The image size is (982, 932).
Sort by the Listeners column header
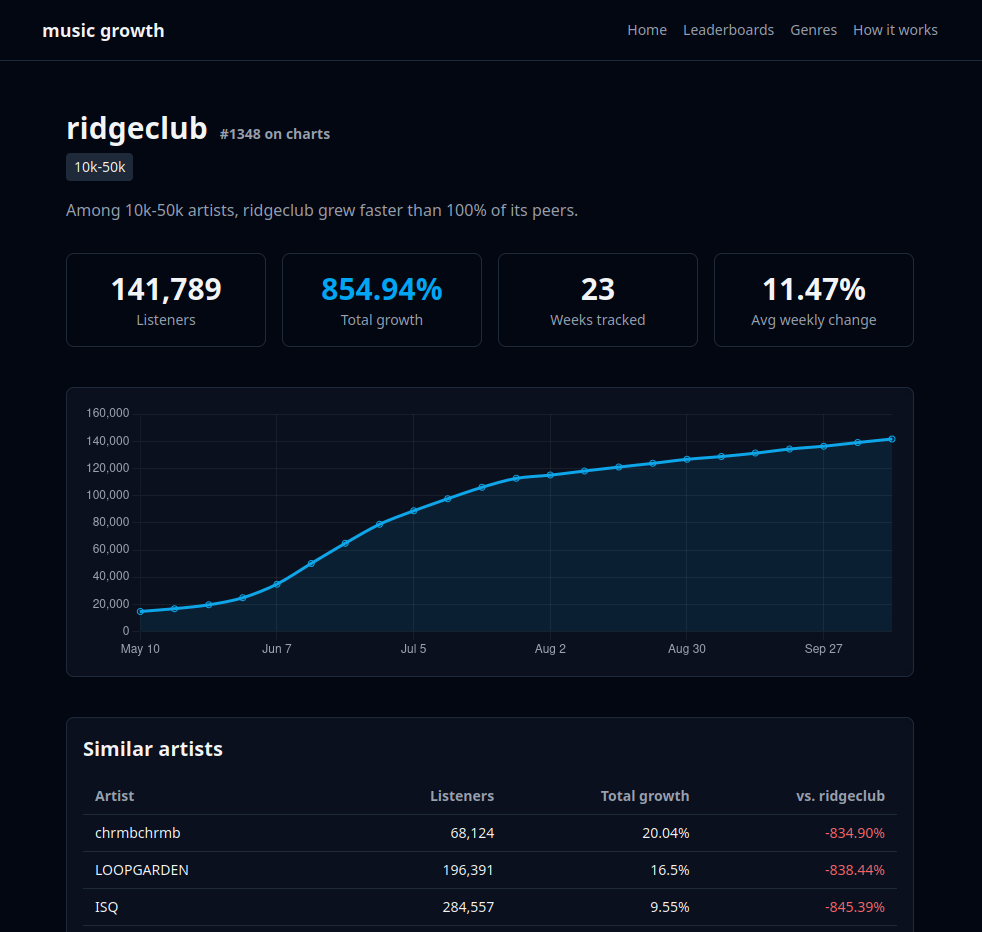pos(462,796)
